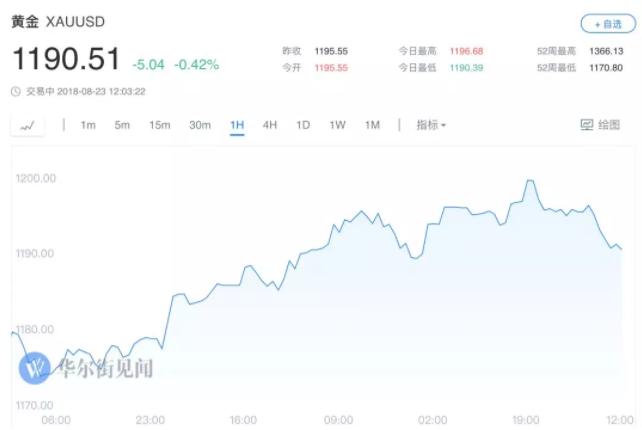This screenshot has width=642, height=430.
Task: Switch to the 1M monthly timeframe
Action: [x=373, y=125]
